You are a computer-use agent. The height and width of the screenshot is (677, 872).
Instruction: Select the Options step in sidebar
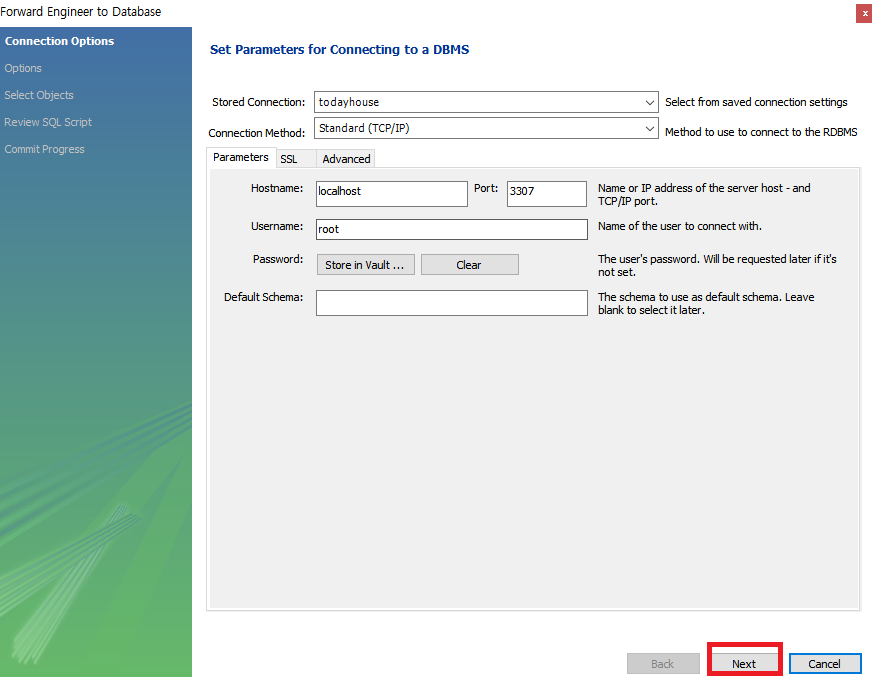click(23, 68)
